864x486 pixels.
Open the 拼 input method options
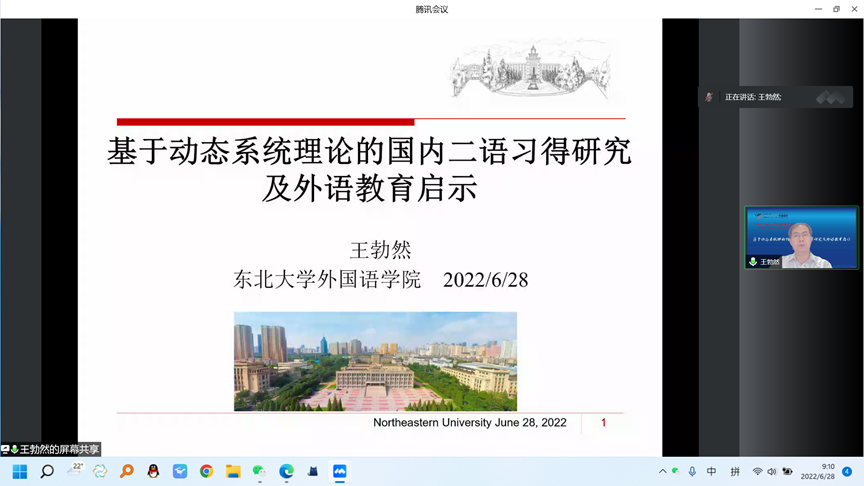click(x=735, y=472)
